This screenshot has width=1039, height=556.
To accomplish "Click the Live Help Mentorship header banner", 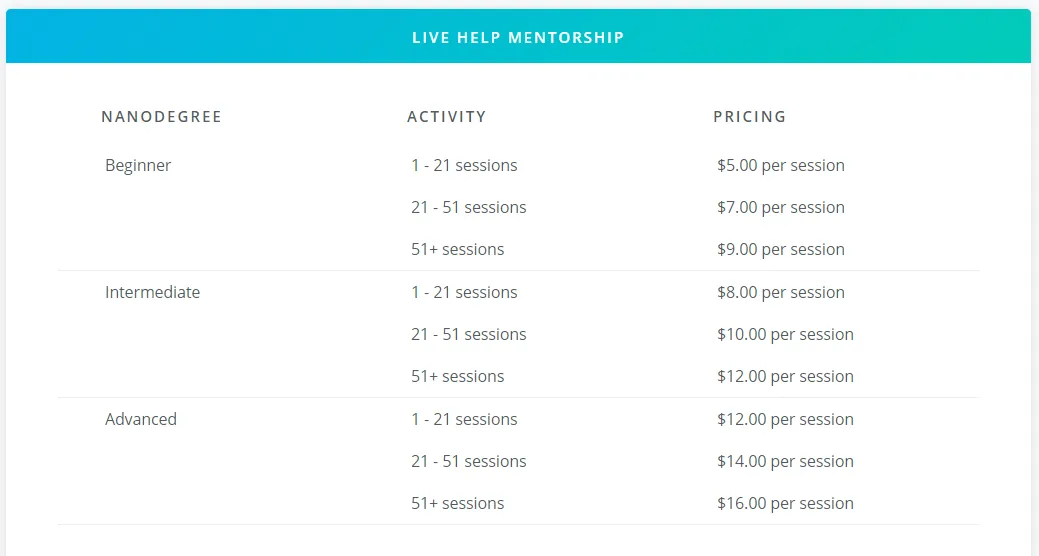I will 518,36.
